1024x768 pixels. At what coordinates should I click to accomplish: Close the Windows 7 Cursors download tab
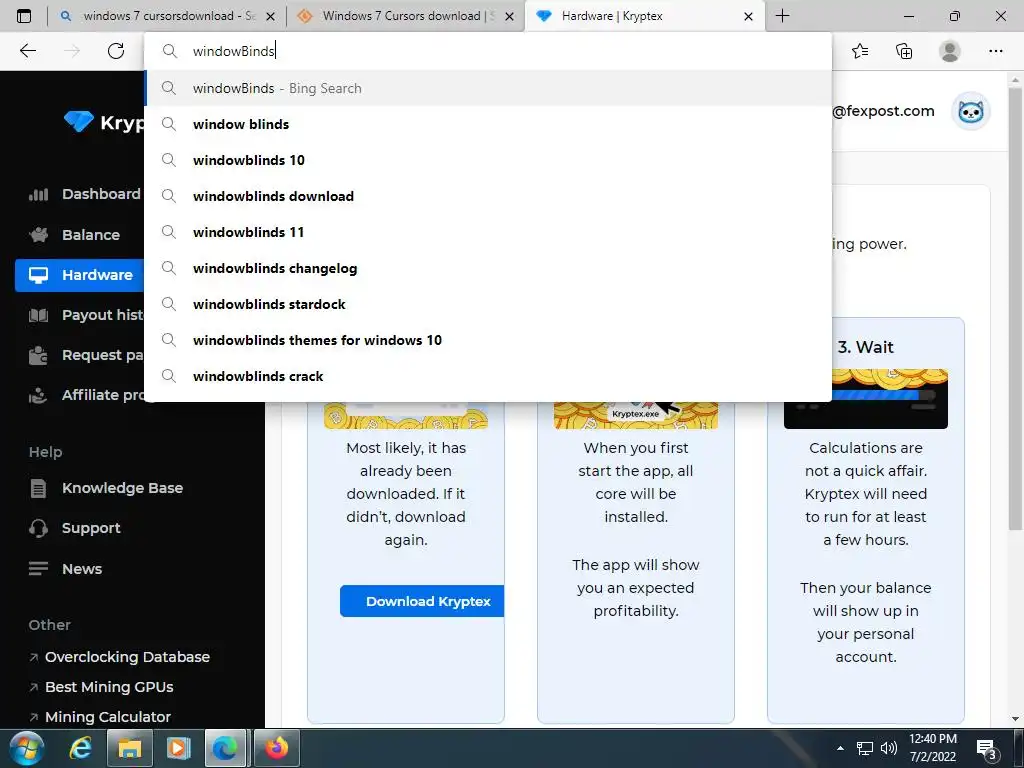pyautogui.click(x=510, y=16)
